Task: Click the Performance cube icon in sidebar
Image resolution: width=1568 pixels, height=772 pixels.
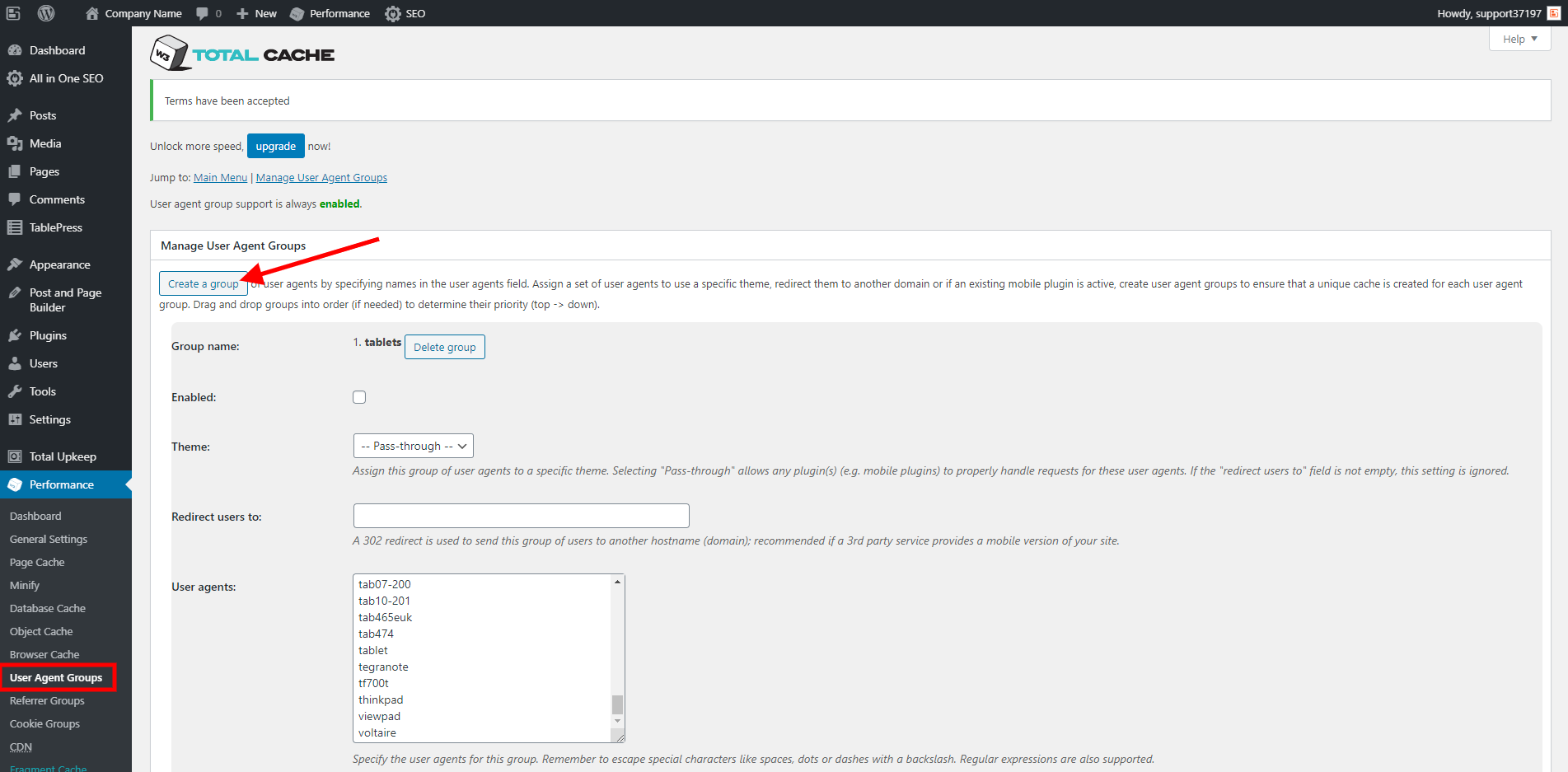Action: [x=15, y=484]
